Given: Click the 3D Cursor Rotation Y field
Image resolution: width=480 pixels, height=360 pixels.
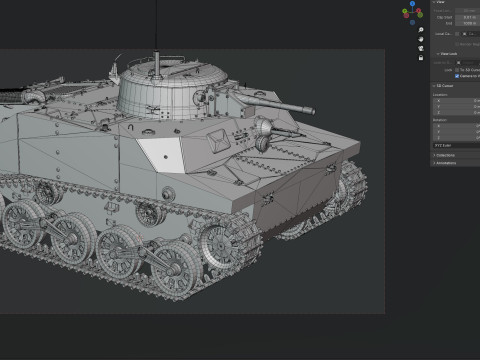Looking at the screenshot, I should (456, 132).
